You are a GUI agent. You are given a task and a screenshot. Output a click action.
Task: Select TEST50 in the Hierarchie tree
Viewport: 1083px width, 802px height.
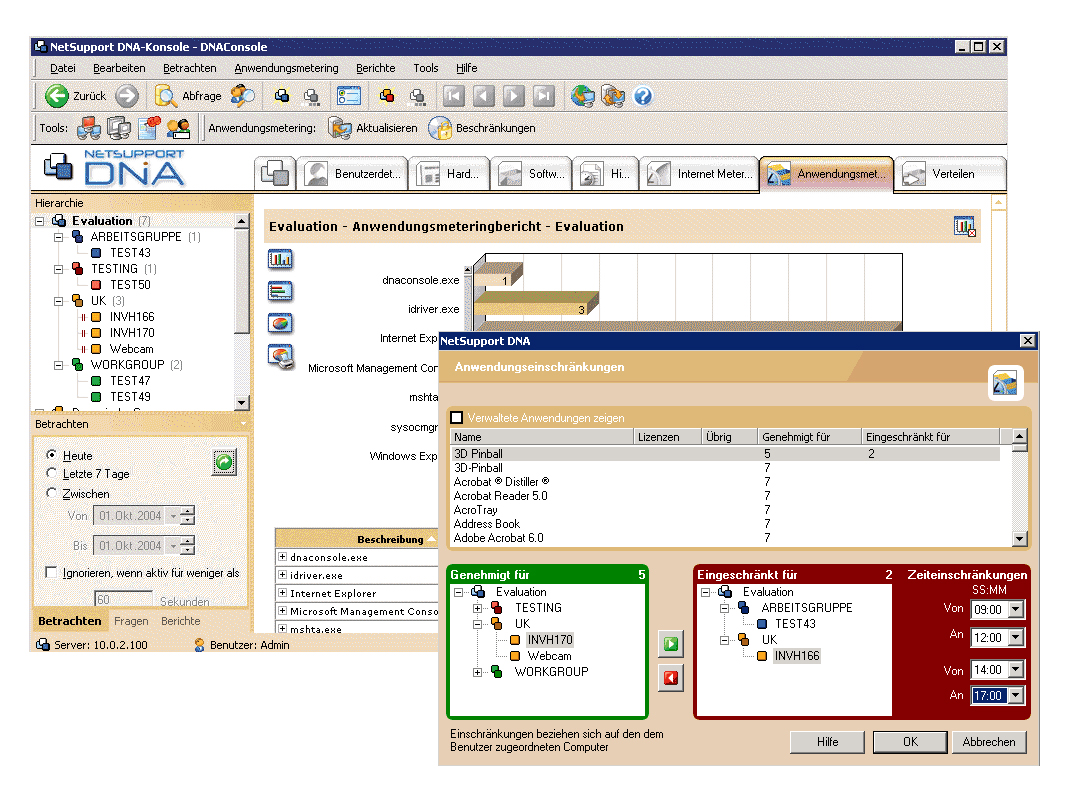click(130, 285)
